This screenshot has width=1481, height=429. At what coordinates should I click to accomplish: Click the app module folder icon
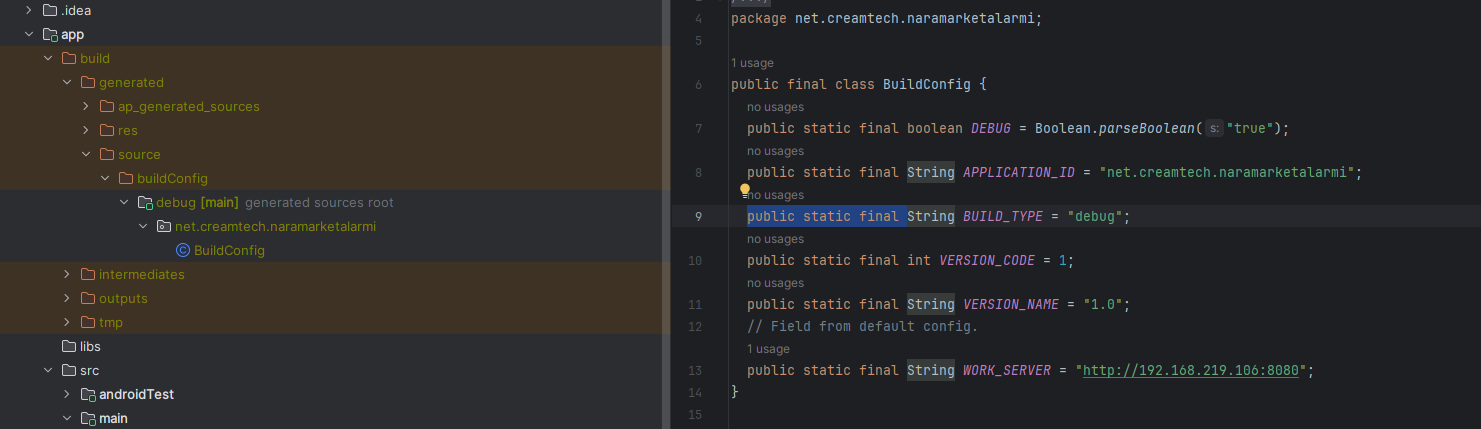(x=50, y=34)
